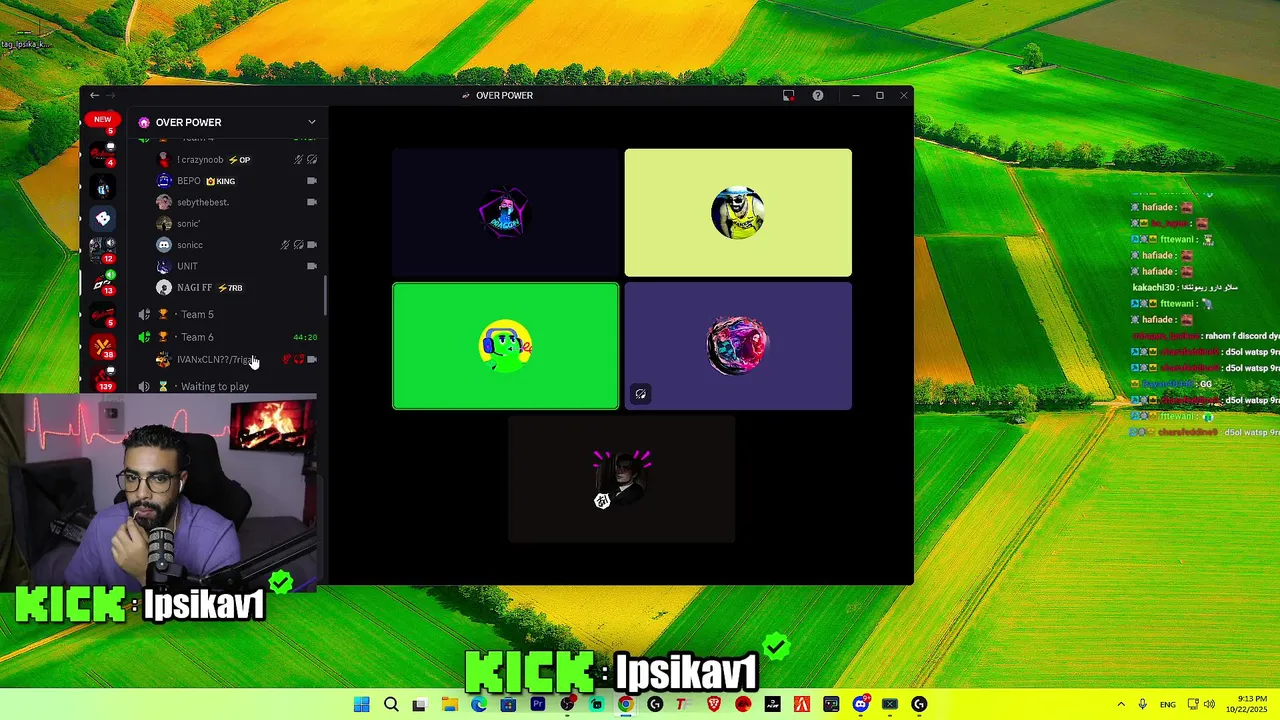
Task: Open Task View from taskbar
Action: click(420, 704)
